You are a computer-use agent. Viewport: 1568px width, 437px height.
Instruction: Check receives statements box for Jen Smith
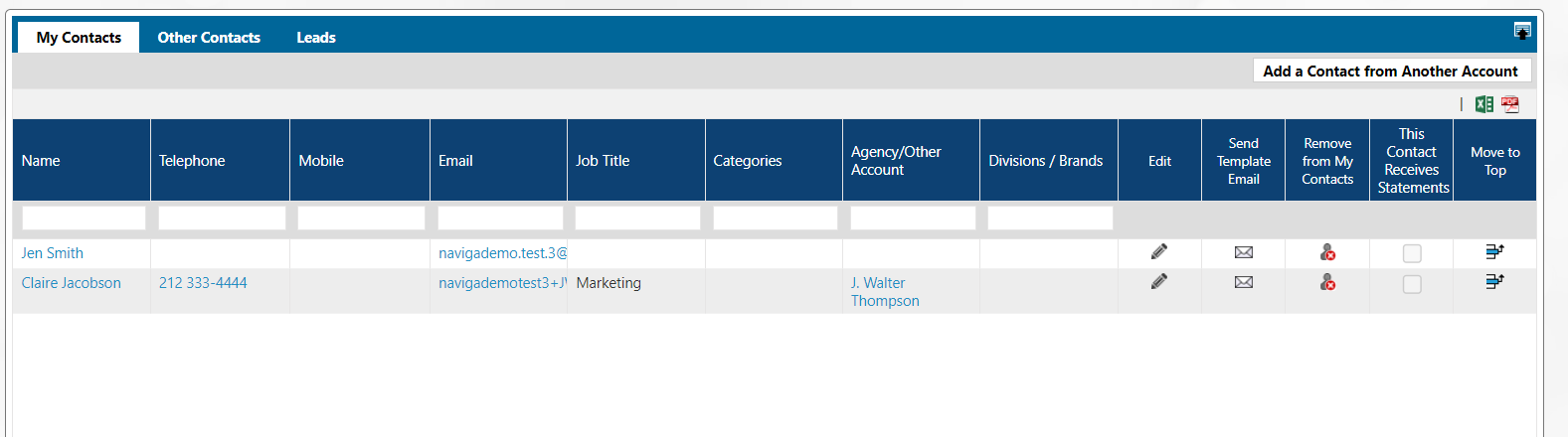[1412, 254]
